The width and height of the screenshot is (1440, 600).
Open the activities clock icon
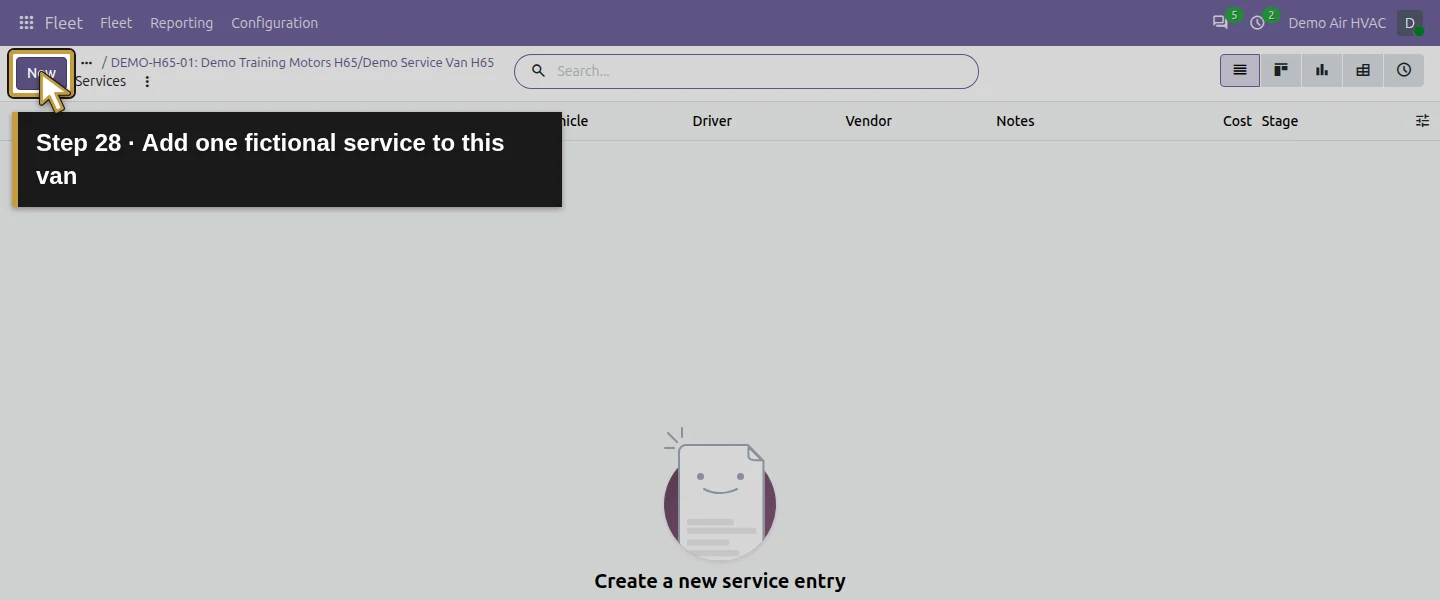1258,22
